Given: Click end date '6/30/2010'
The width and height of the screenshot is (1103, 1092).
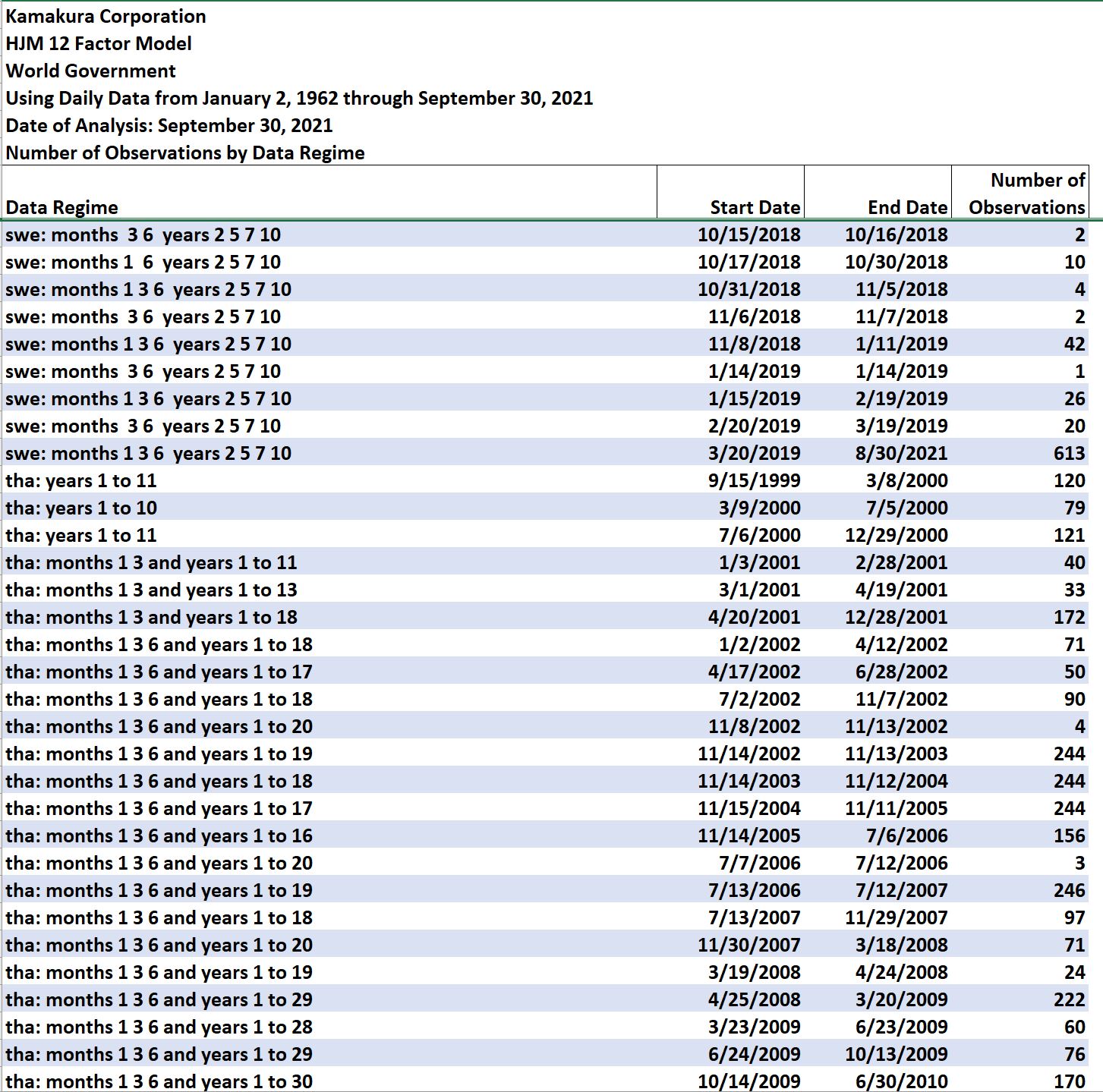Looking at the screenshot, I should 901,1082.
